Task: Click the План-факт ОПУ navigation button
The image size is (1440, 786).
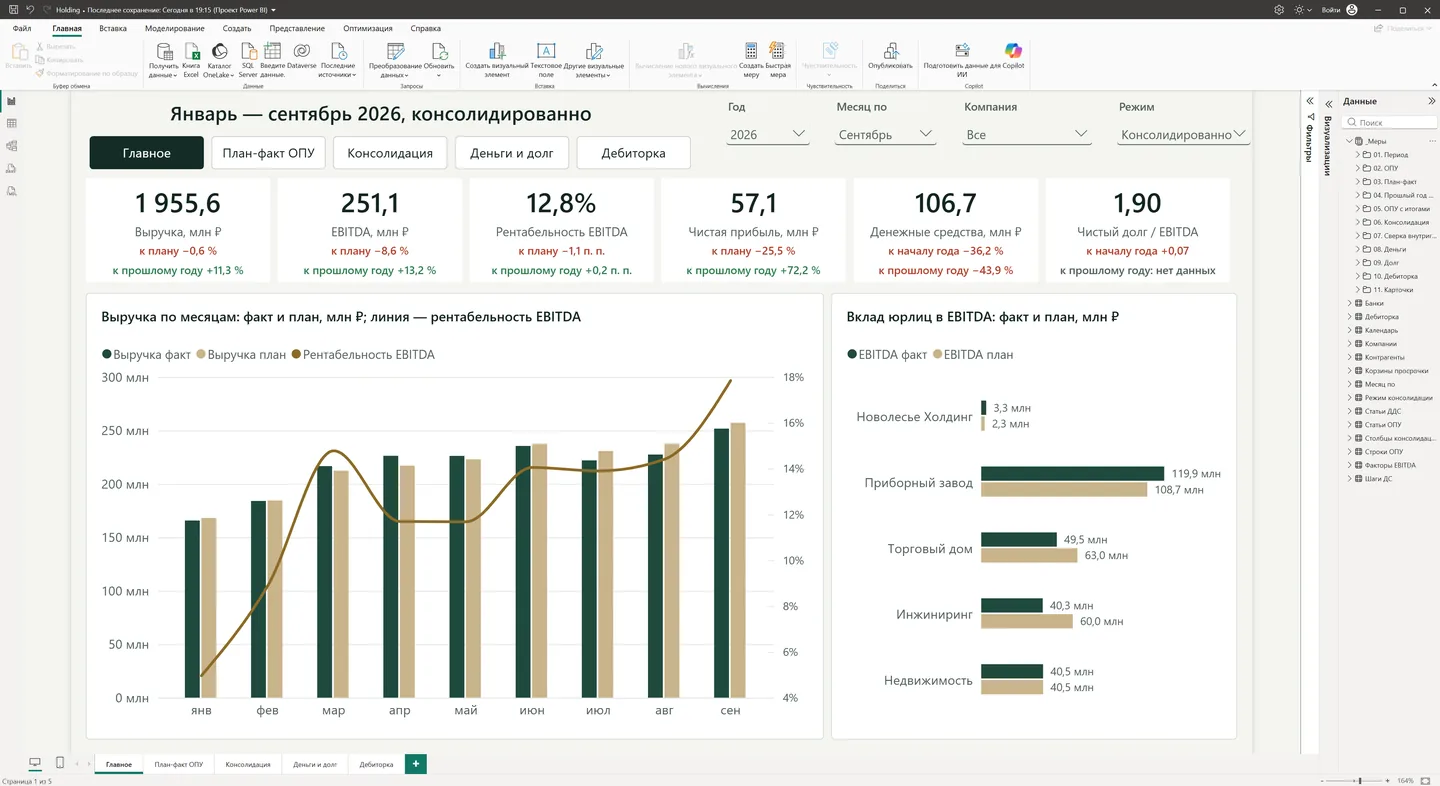Action: click(268, 153)
